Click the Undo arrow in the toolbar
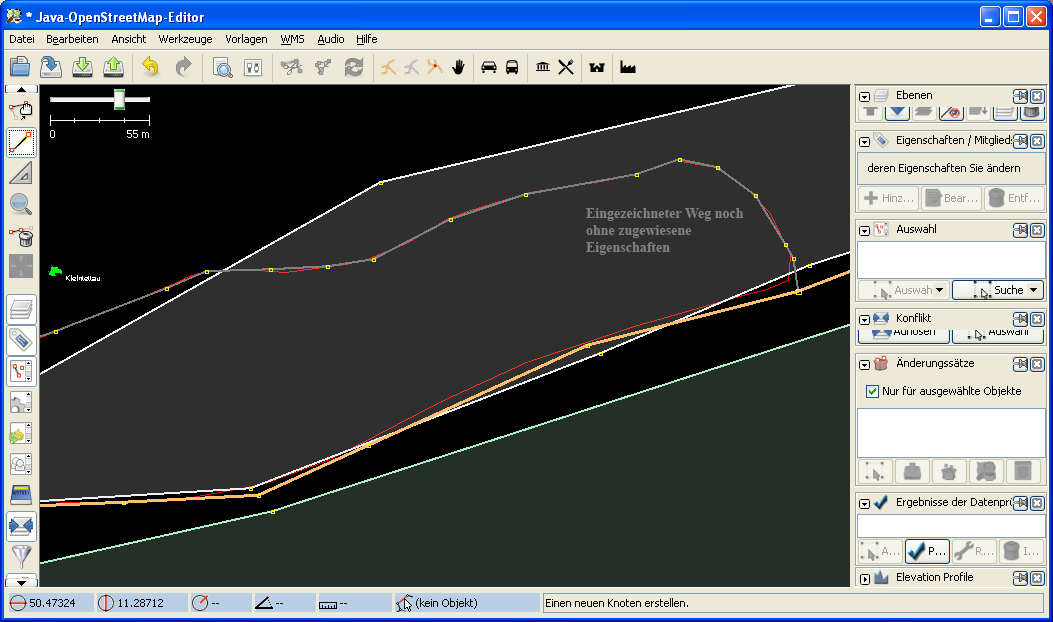1053x622 pixels. pos(150,67)
